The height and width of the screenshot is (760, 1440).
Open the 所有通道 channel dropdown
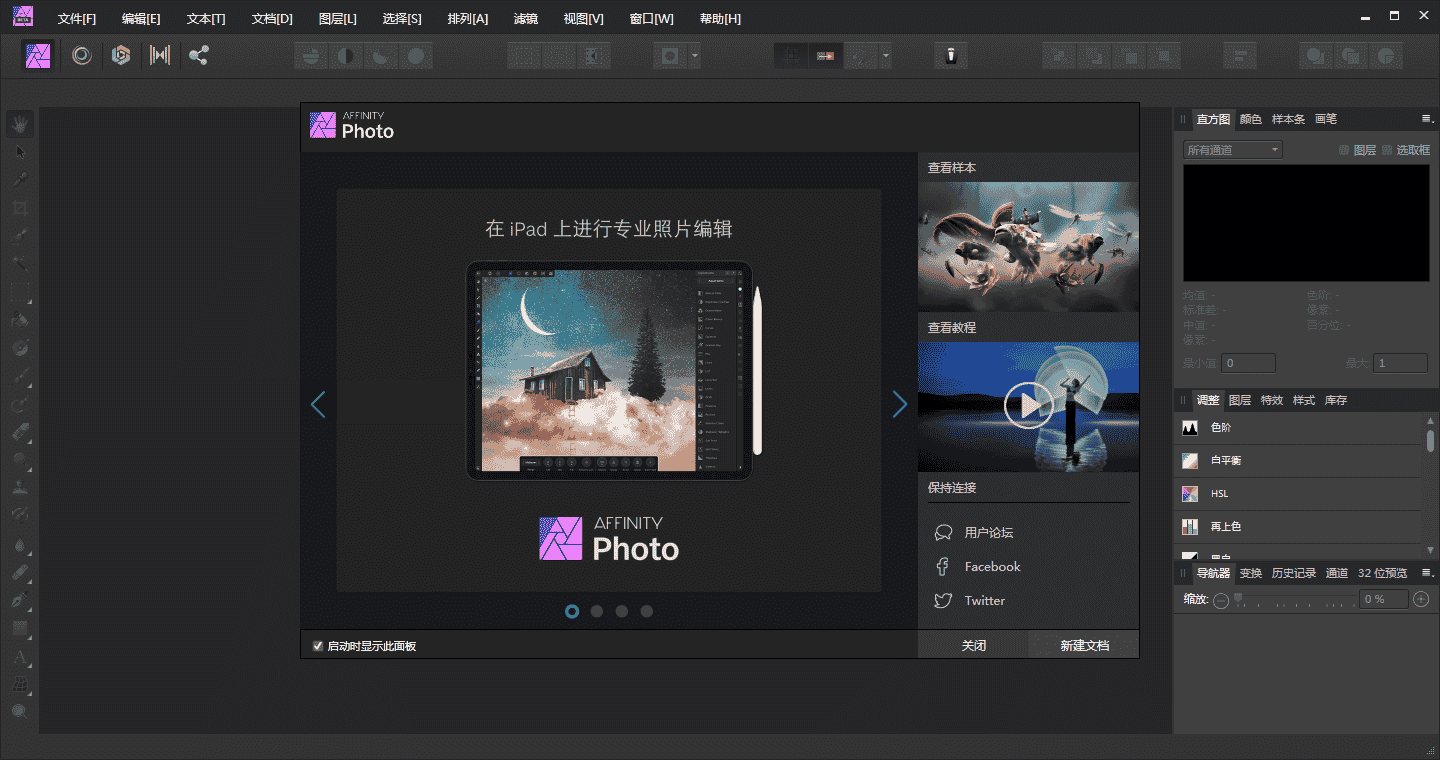tap(1231, 149)
